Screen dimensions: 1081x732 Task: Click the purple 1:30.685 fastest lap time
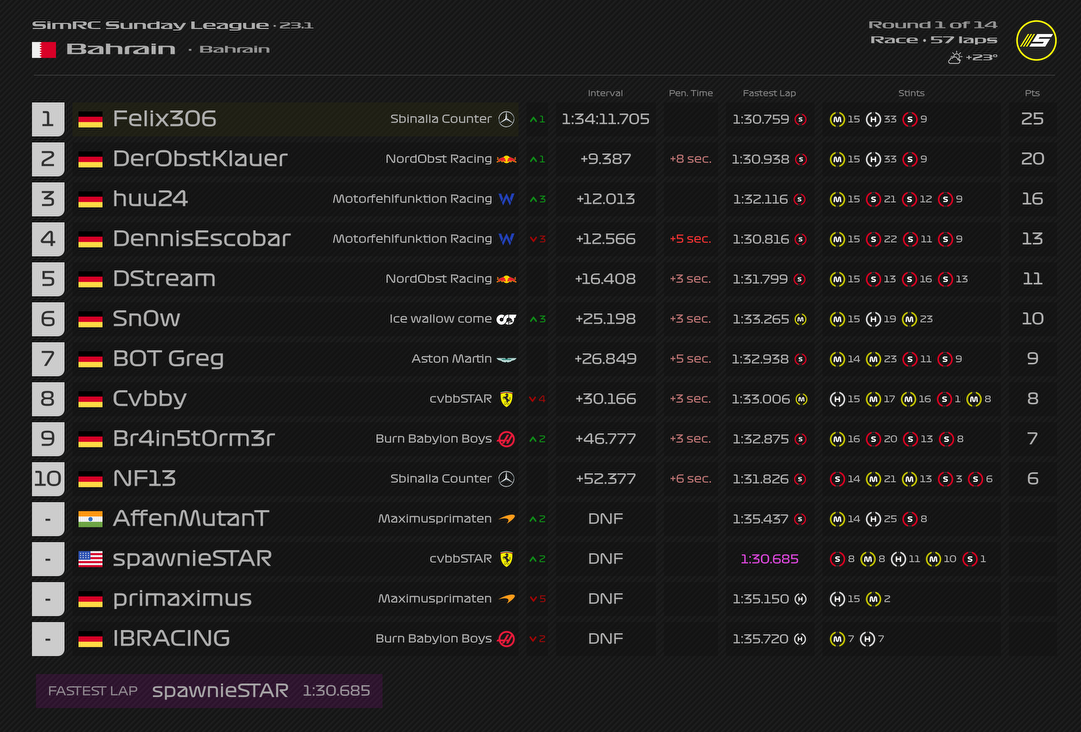pos(769,559)
